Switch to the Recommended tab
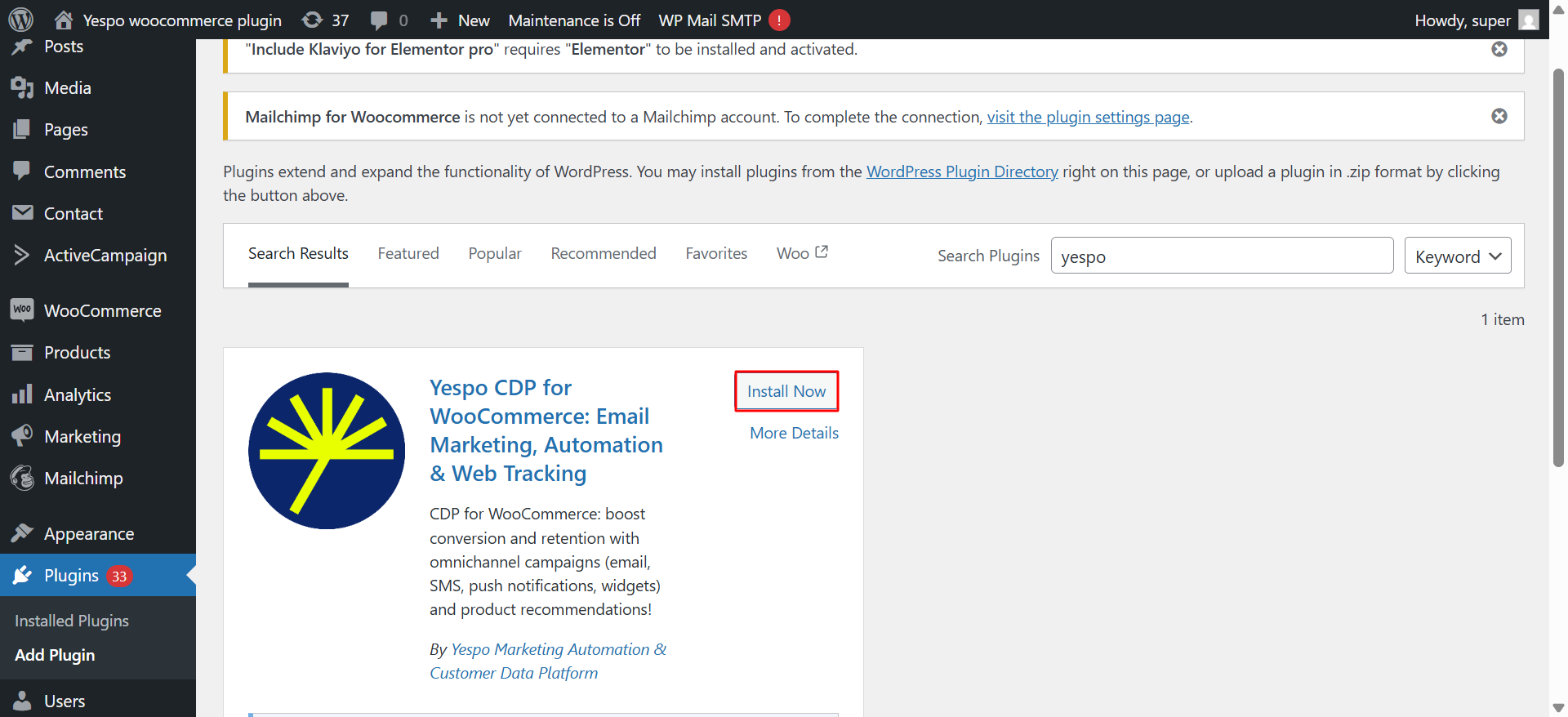1568x717 pixels. 604,254
